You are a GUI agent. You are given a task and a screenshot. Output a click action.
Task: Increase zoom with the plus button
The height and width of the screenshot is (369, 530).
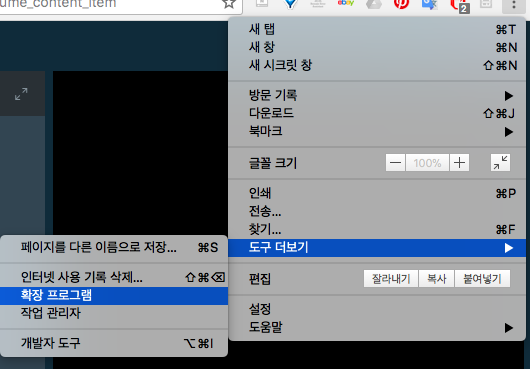459,163
